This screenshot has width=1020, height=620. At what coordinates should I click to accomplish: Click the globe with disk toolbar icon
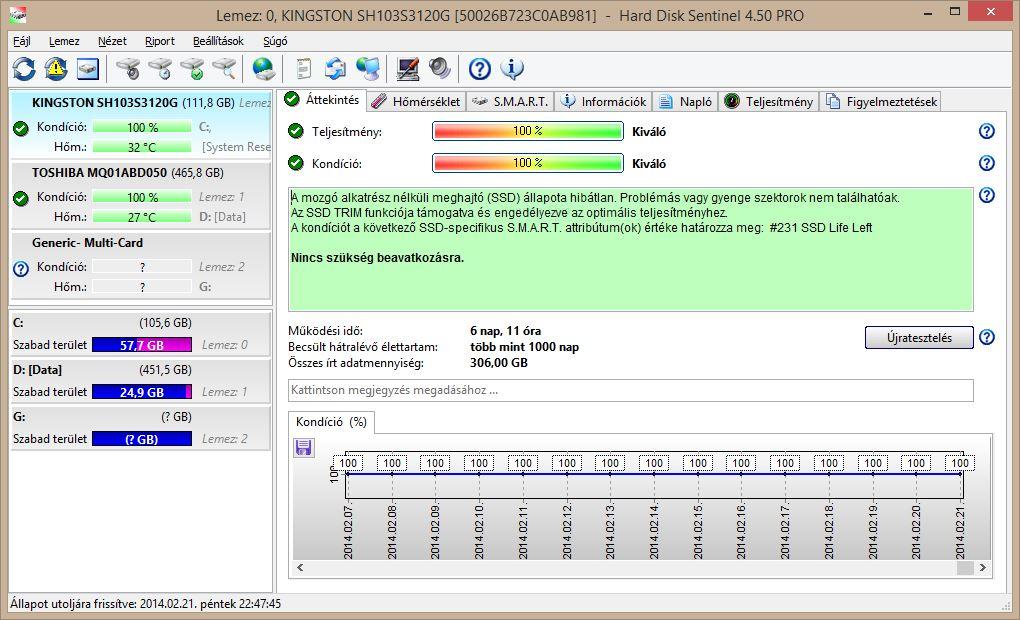(264, 69)
